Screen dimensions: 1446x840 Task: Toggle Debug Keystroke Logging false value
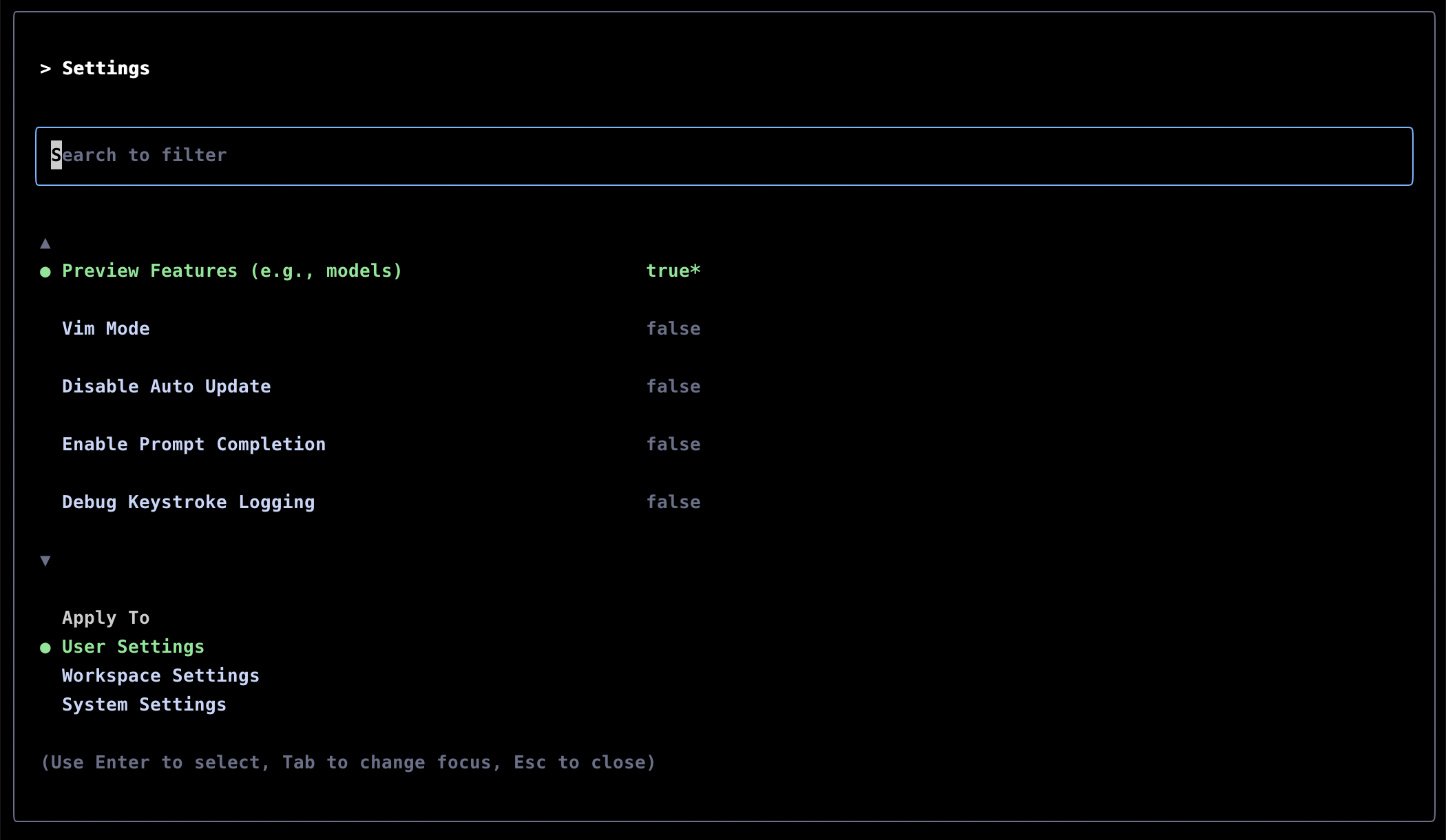[673, 503]
